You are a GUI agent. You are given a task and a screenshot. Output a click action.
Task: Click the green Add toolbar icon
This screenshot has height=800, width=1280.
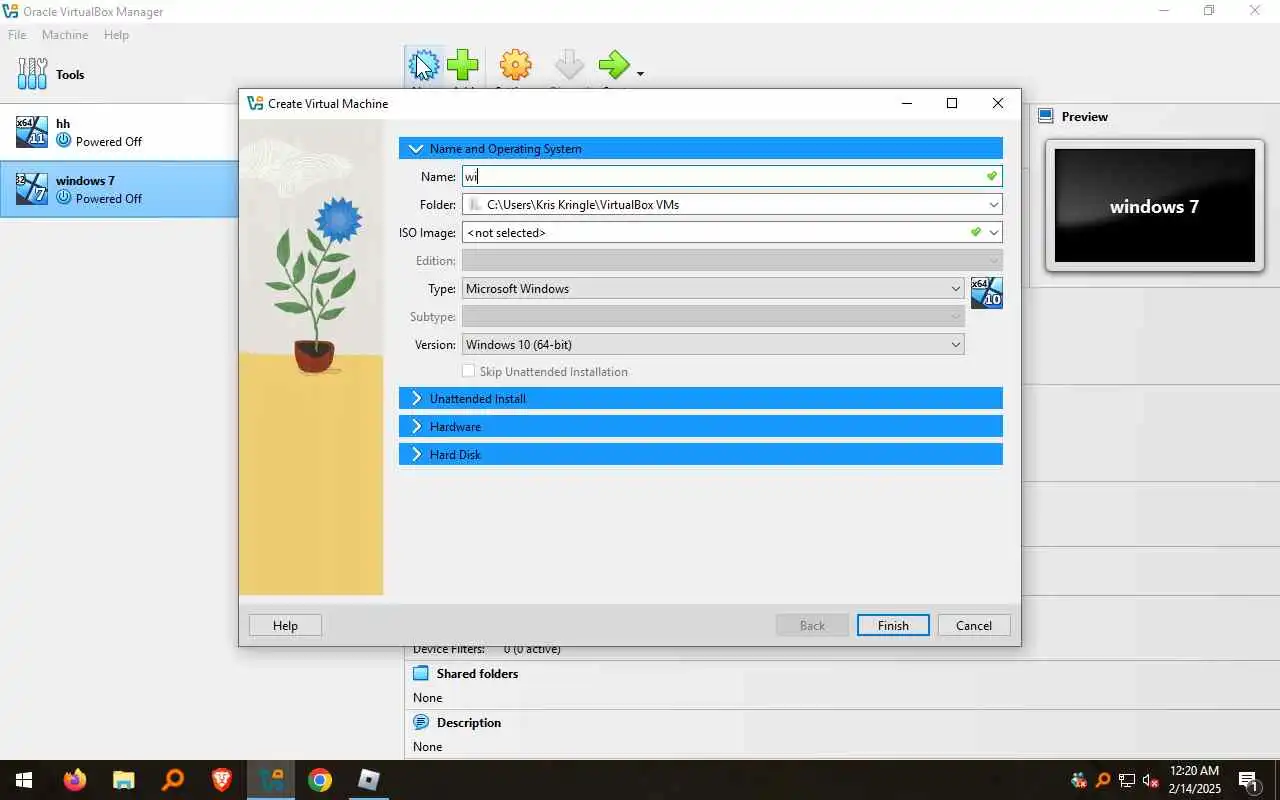pos(463,66)
